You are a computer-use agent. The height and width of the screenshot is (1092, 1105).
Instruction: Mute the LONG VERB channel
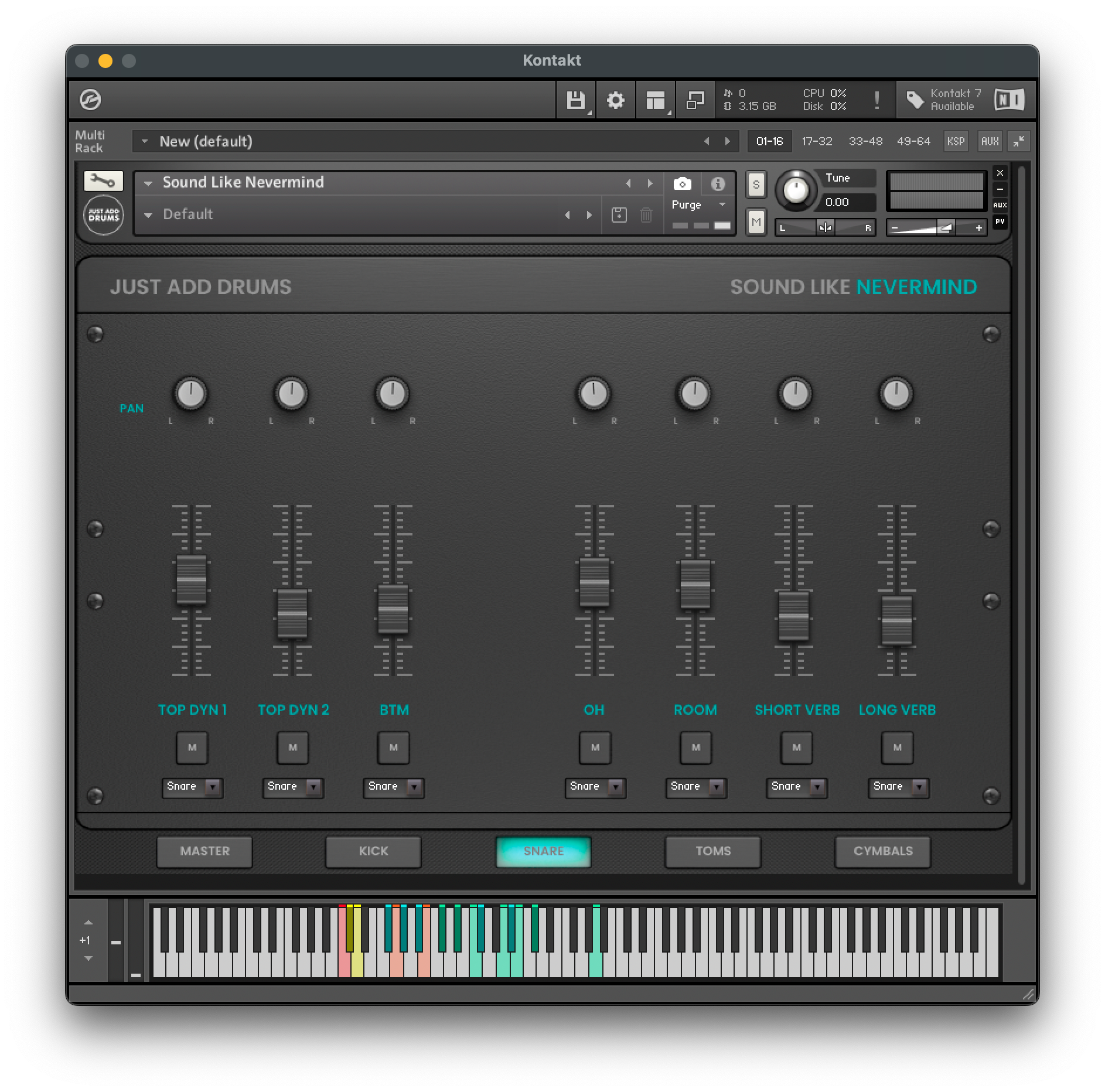pos(898,748)
